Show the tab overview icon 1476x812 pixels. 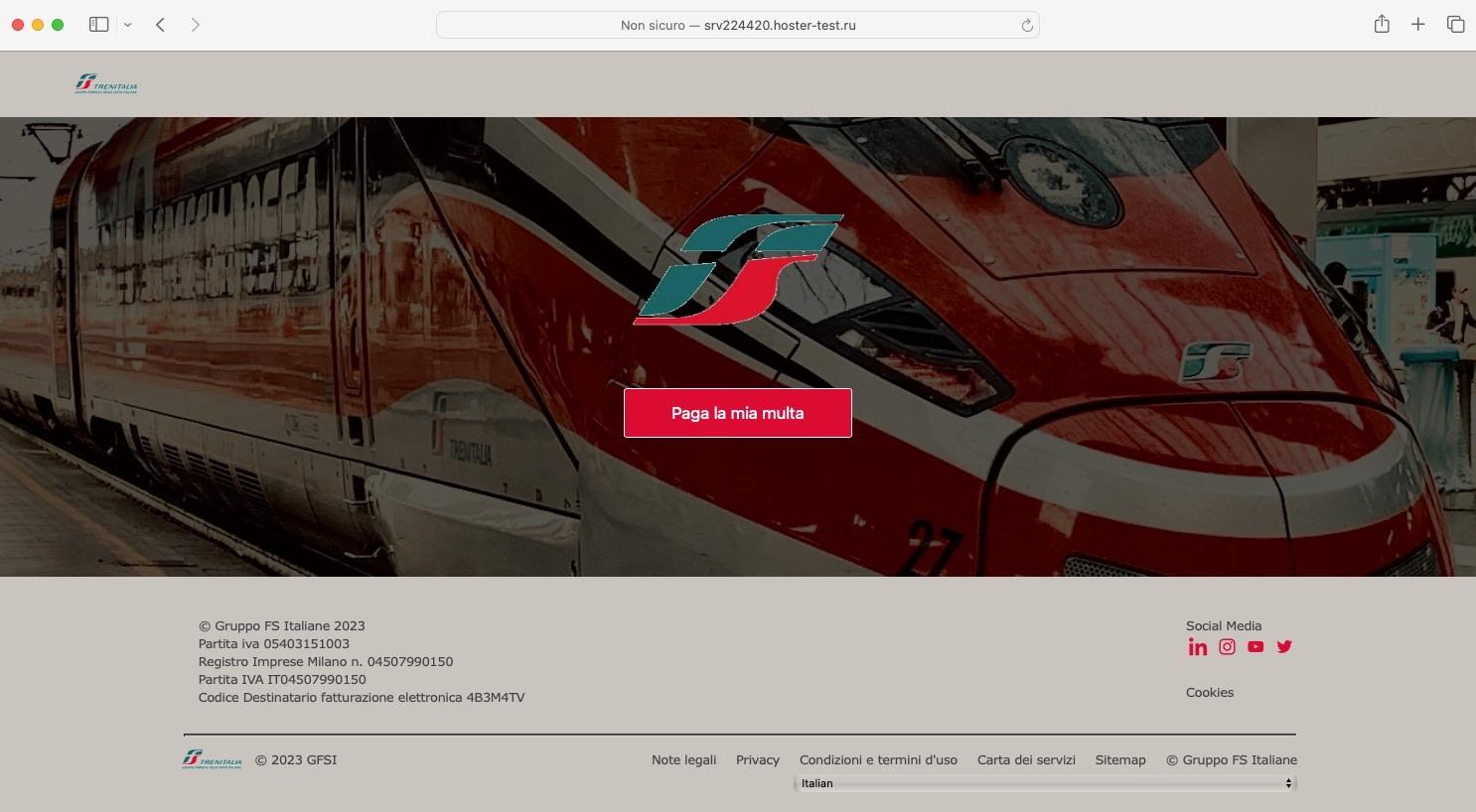[x=1455, y=25]
